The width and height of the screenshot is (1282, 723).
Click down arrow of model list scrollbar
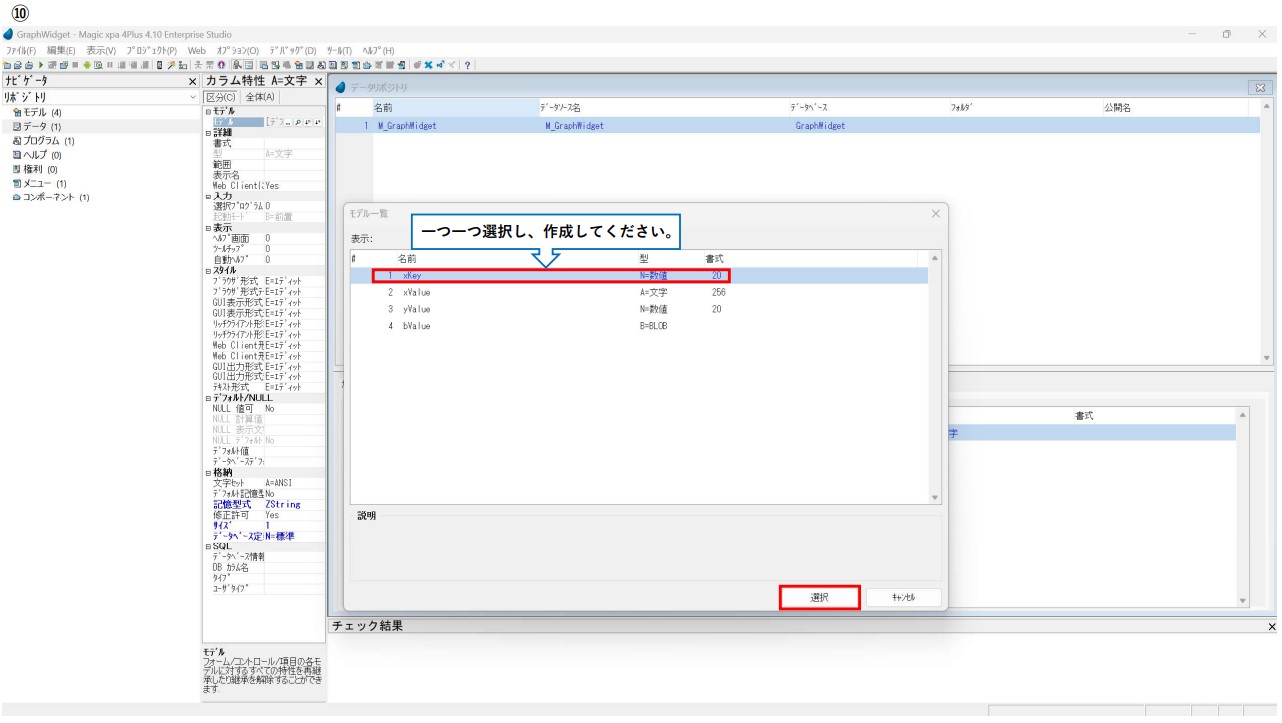click(935, 497)
